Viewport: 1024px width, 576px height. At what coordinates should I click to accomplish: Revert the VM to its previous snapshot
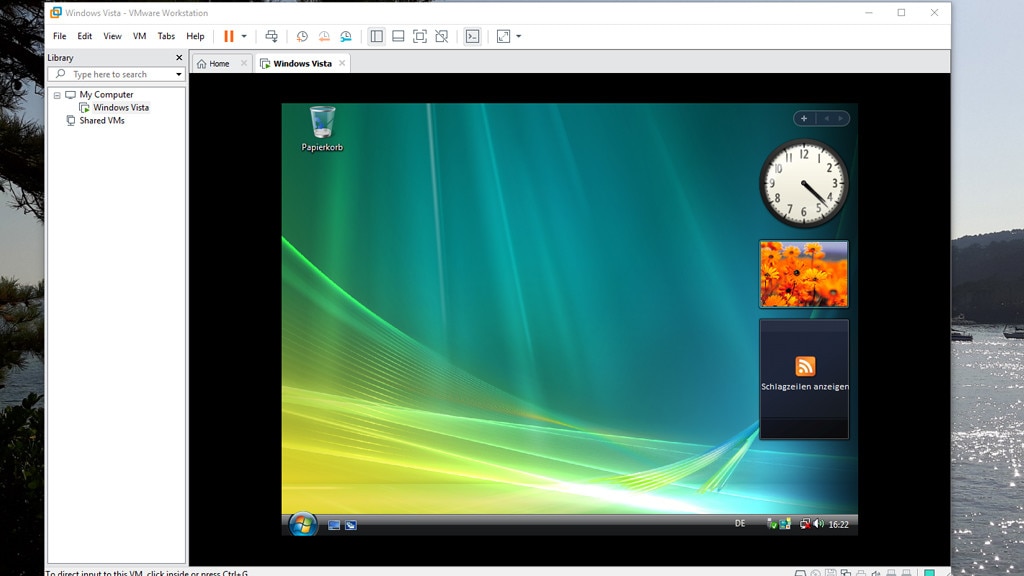[x=324, y=37]
